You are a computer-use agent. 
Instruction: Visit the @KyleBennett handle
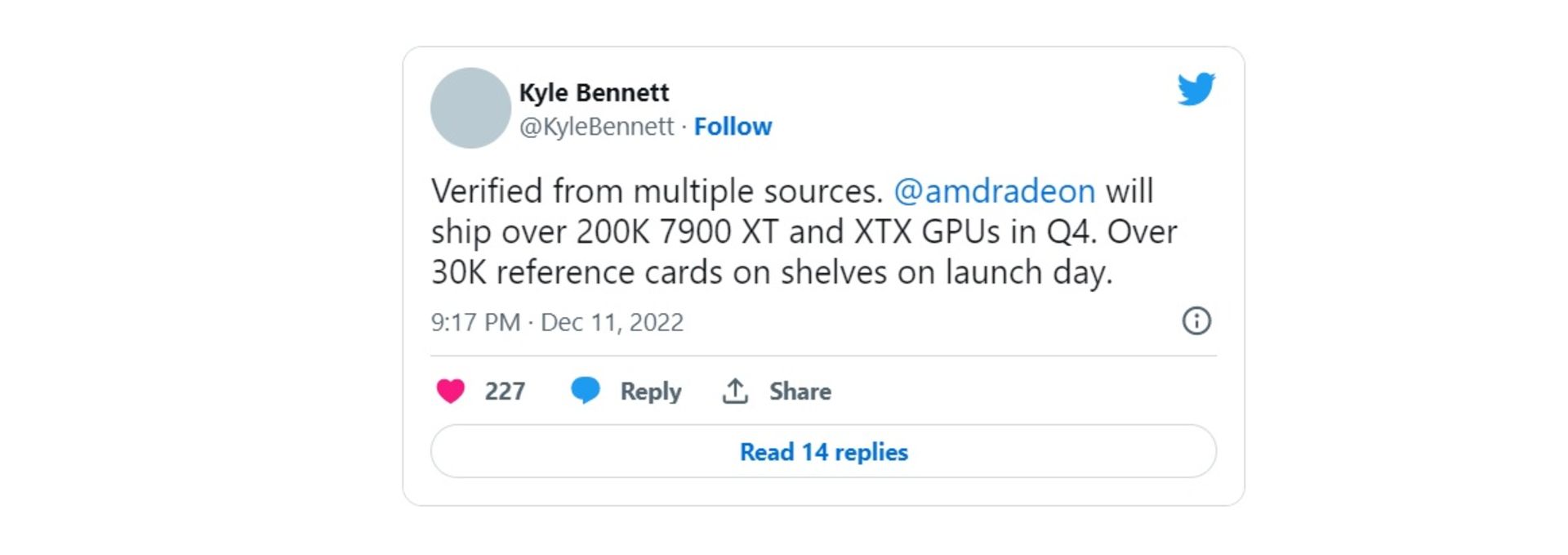click(x=596, y=127)
